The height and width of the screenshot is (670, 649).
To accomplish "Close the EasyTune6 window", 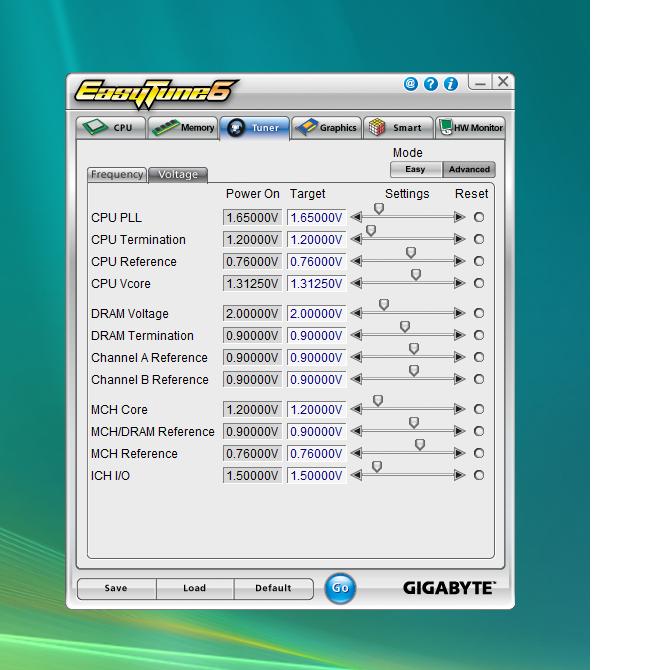I will click(x=503, y=82).
